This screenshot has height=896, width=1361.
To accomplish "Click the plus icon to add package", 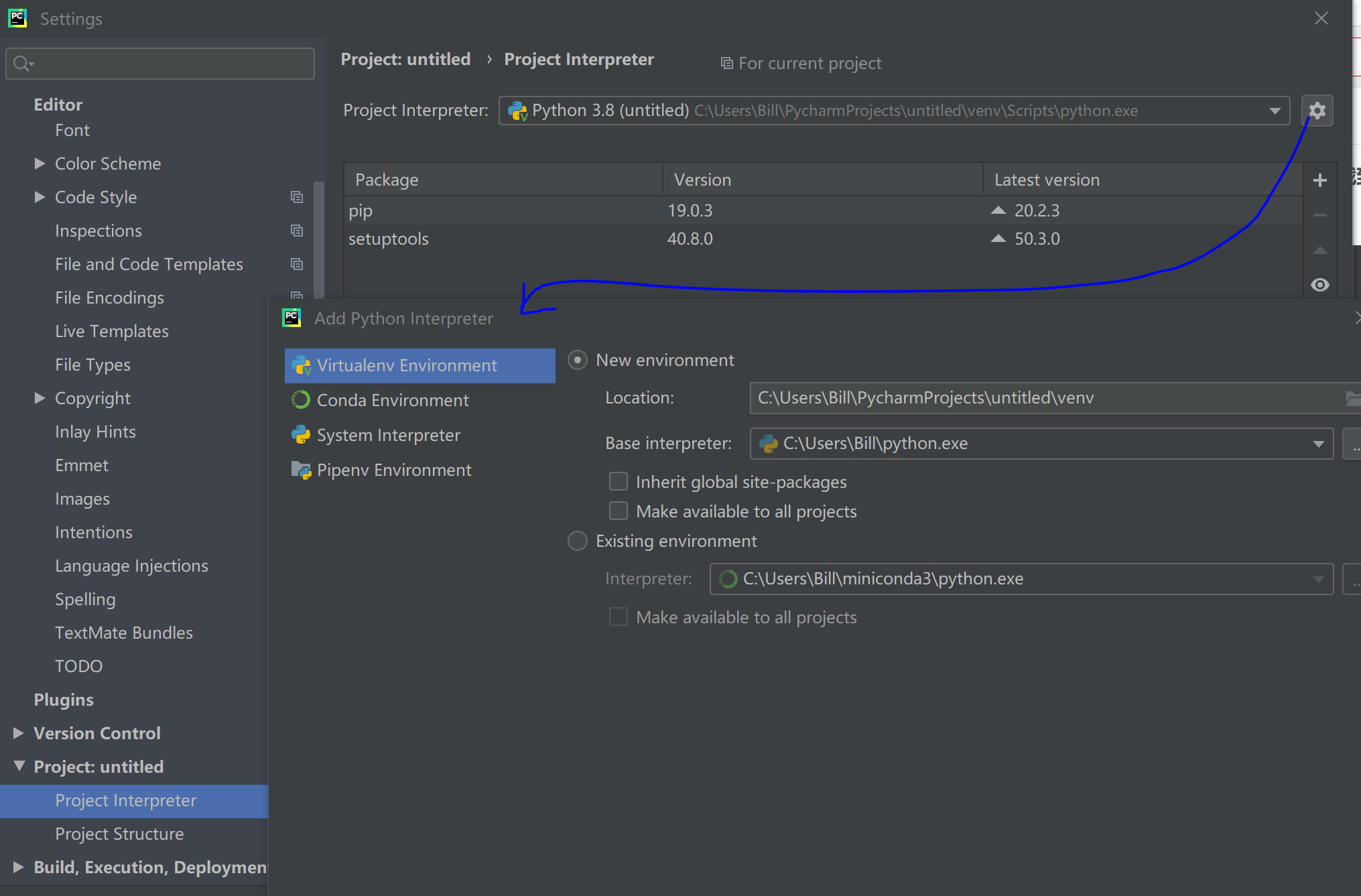I will (x=1319, y=180).
